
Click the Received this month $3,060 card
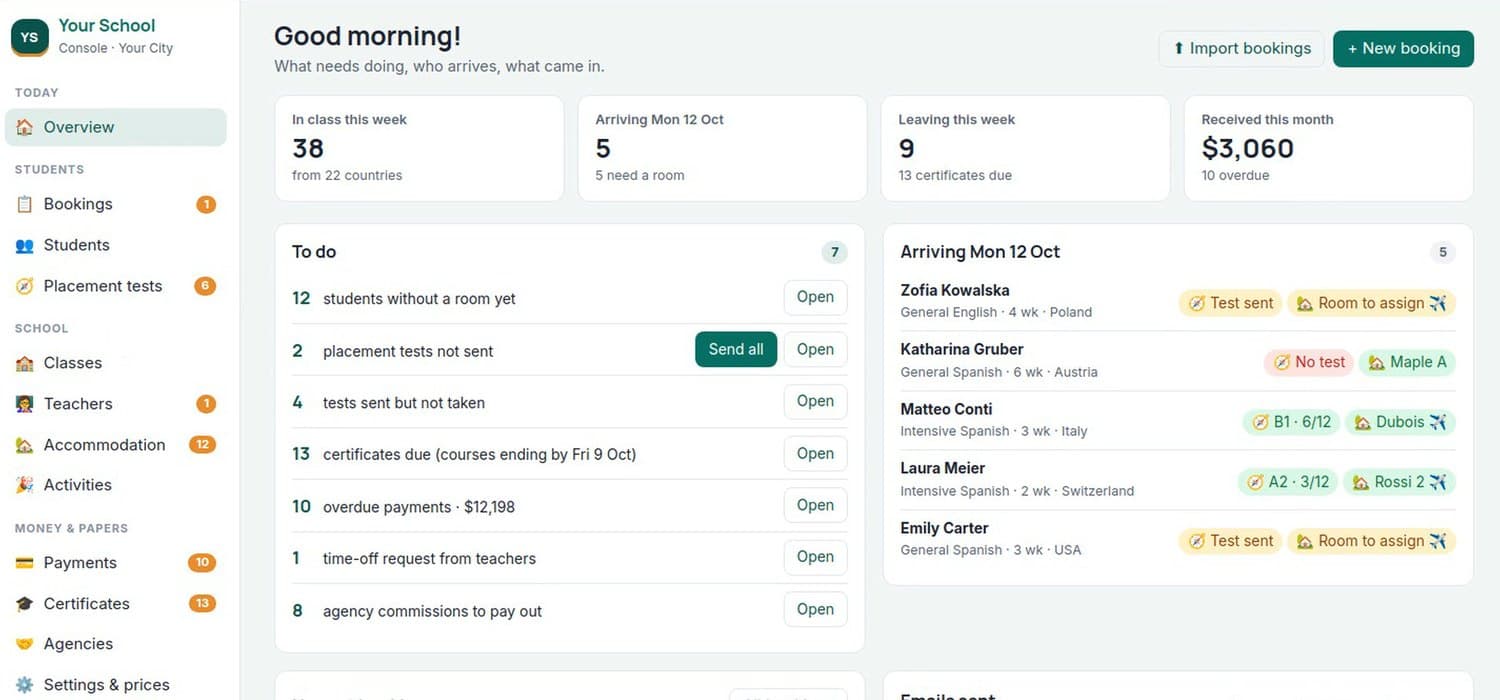coord(1329,148)
